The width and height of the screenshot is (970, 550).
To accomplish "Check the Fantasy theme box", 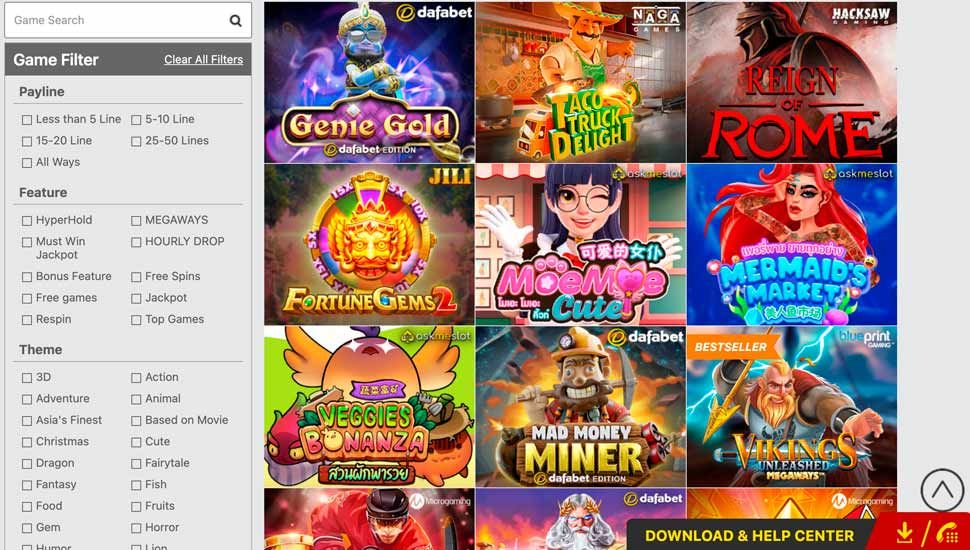I will coord(27,485).
